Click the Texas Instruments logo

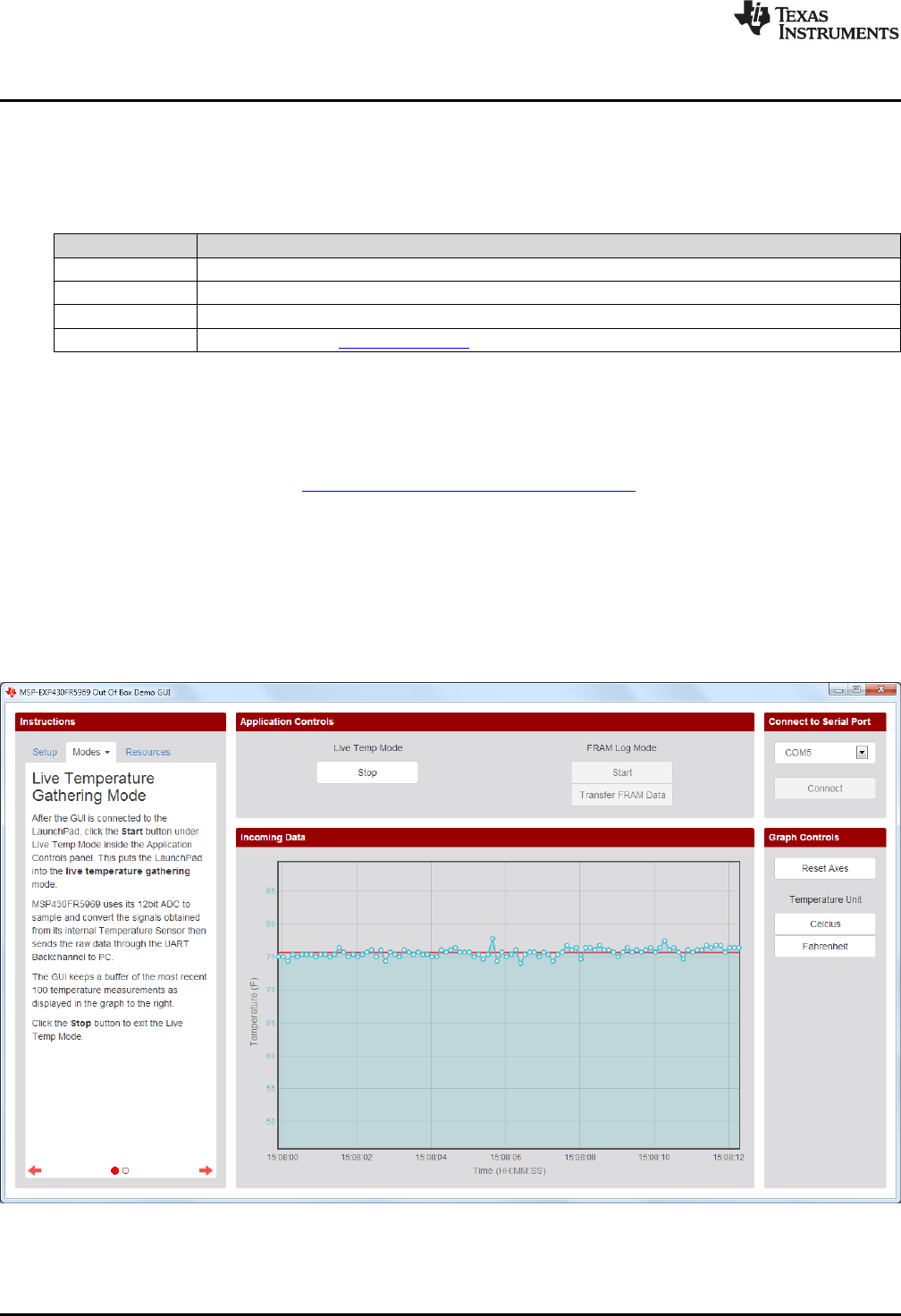816,21
